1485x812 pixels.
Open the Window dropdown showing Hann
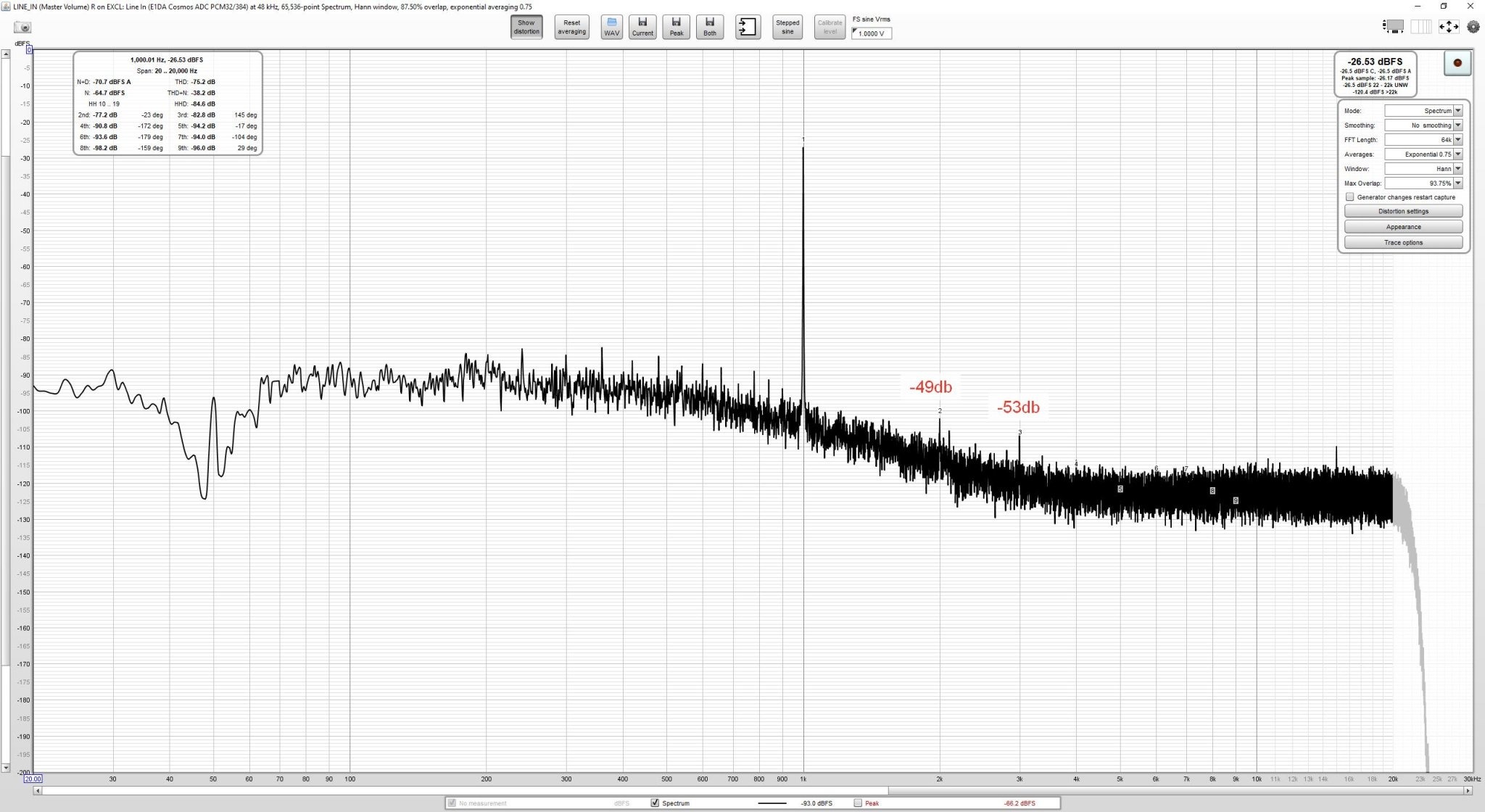coord(1423,169)
